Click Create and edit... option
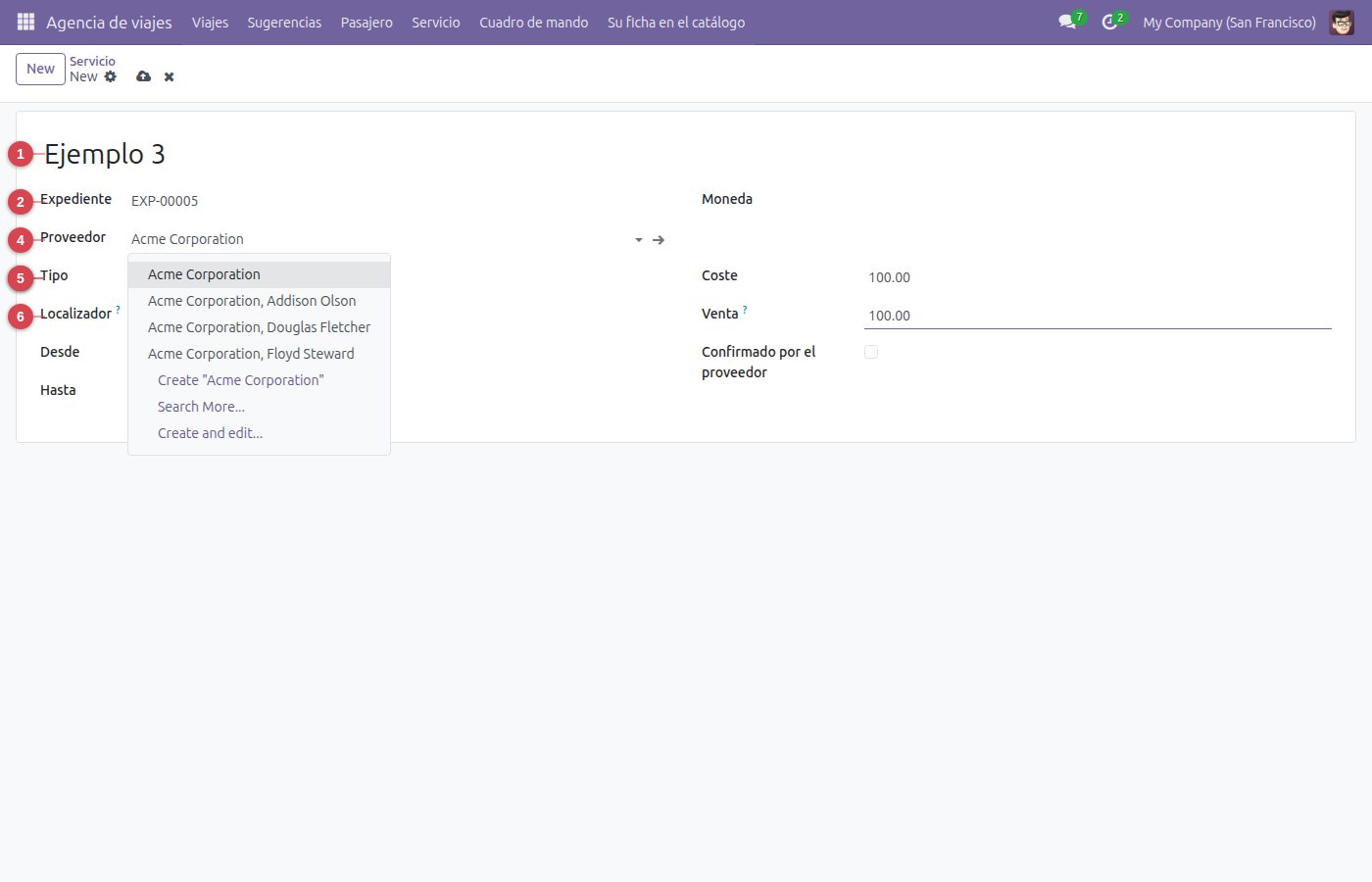1372x882 pixels. [259, 433]
